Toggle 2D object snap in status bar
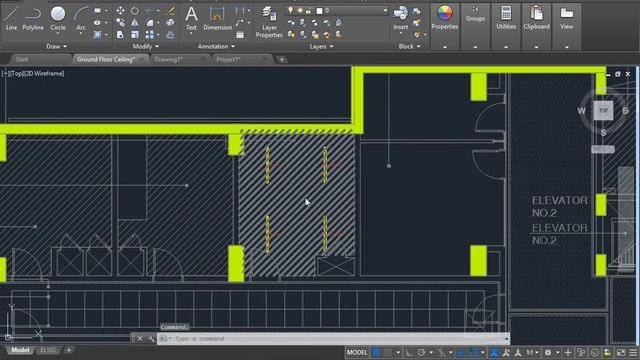The image size is (640, 360). coord(473,352)
